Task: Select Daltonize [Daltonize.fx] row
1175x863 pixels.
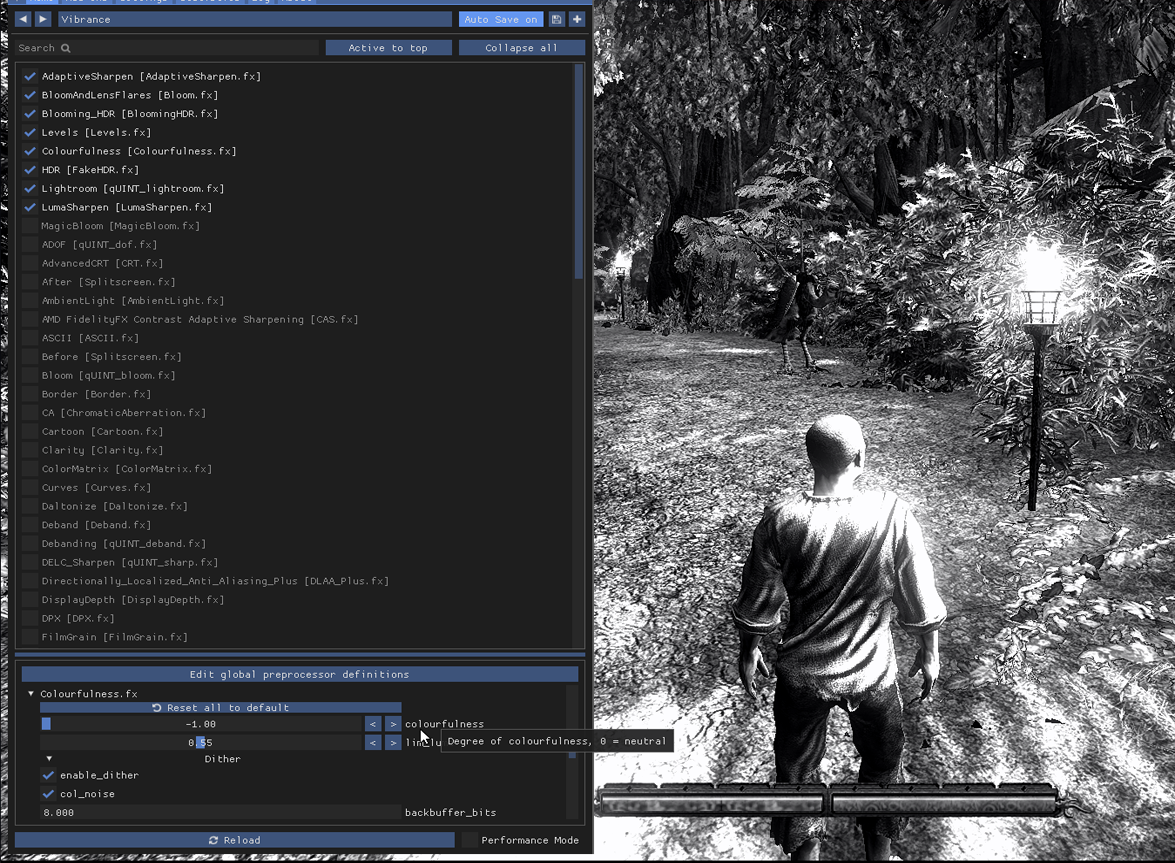Action: tap(115, 506)
